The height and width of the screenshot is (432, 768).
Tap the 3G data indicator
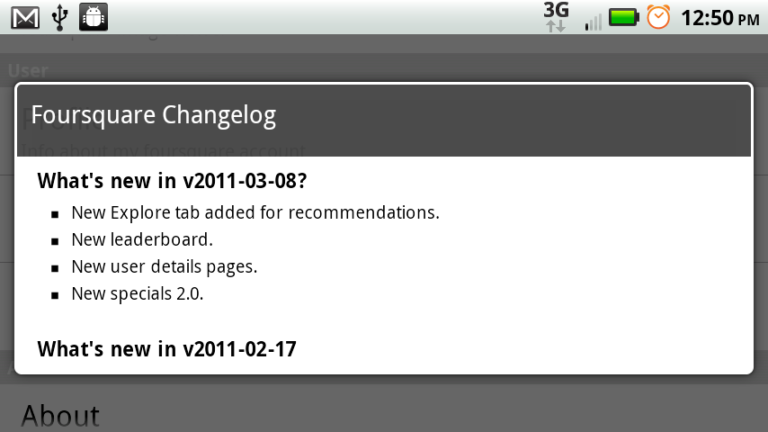coord(556,18)
